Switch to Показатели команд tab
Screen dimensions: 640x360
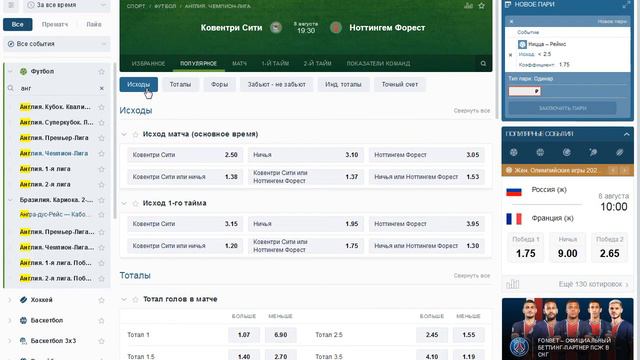(x=378, y=63)
